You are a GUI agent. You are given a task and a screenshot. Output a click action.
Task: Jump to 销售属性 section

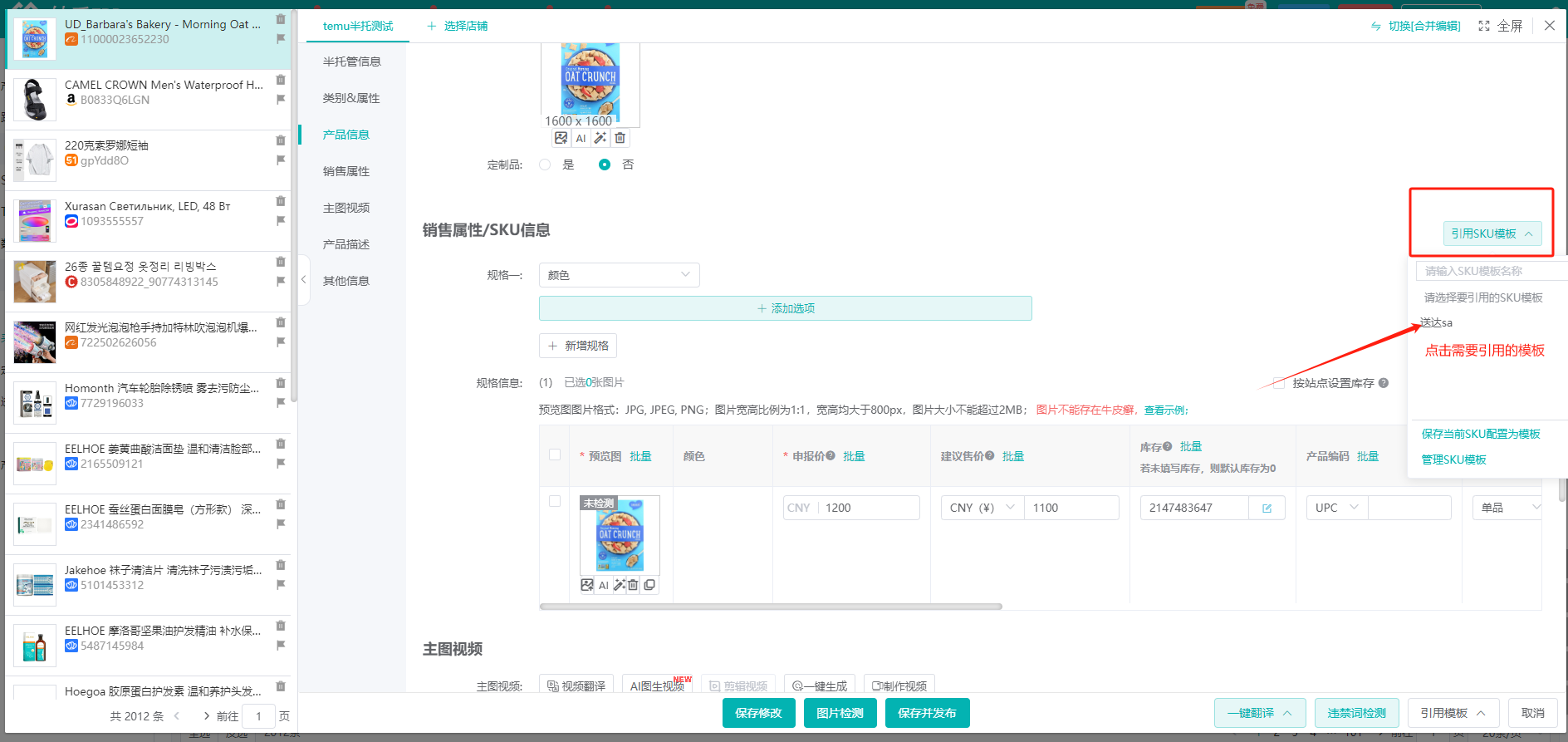point(346,171)
